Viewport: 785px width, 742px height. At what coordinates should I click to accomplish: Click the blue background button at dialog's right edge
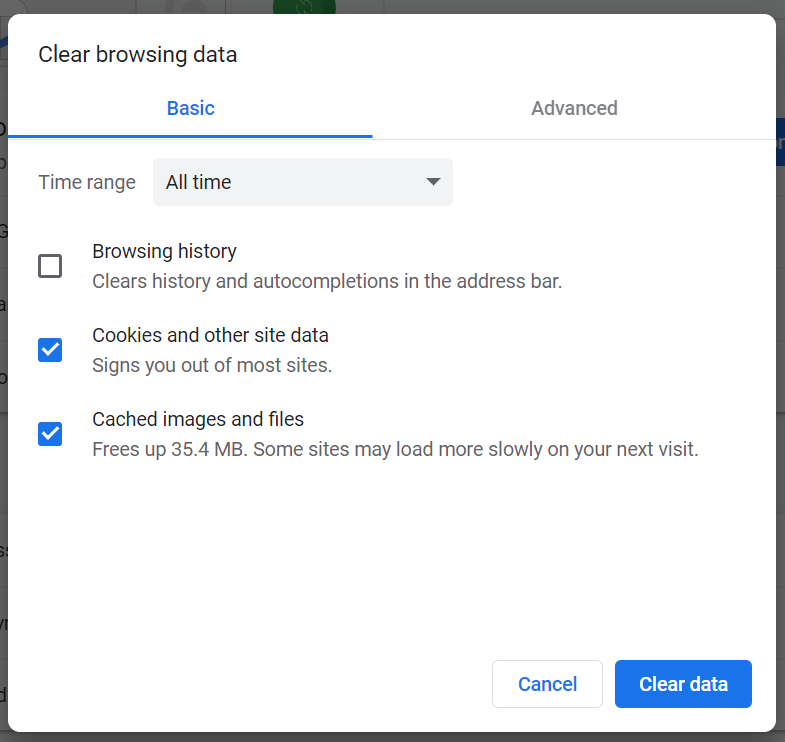click(780, 142)
